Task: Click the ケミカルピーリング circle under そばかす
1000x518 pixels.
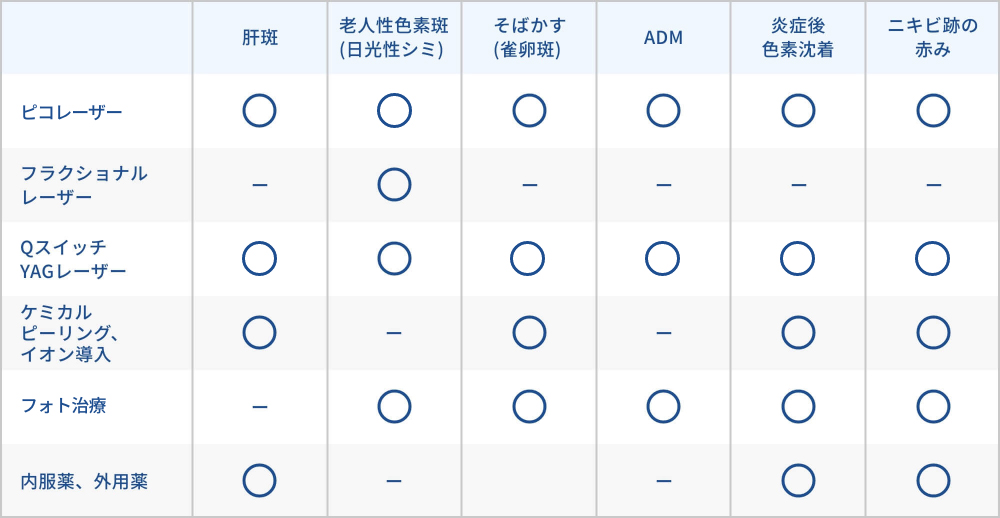Action: click(x=528, y=332)
